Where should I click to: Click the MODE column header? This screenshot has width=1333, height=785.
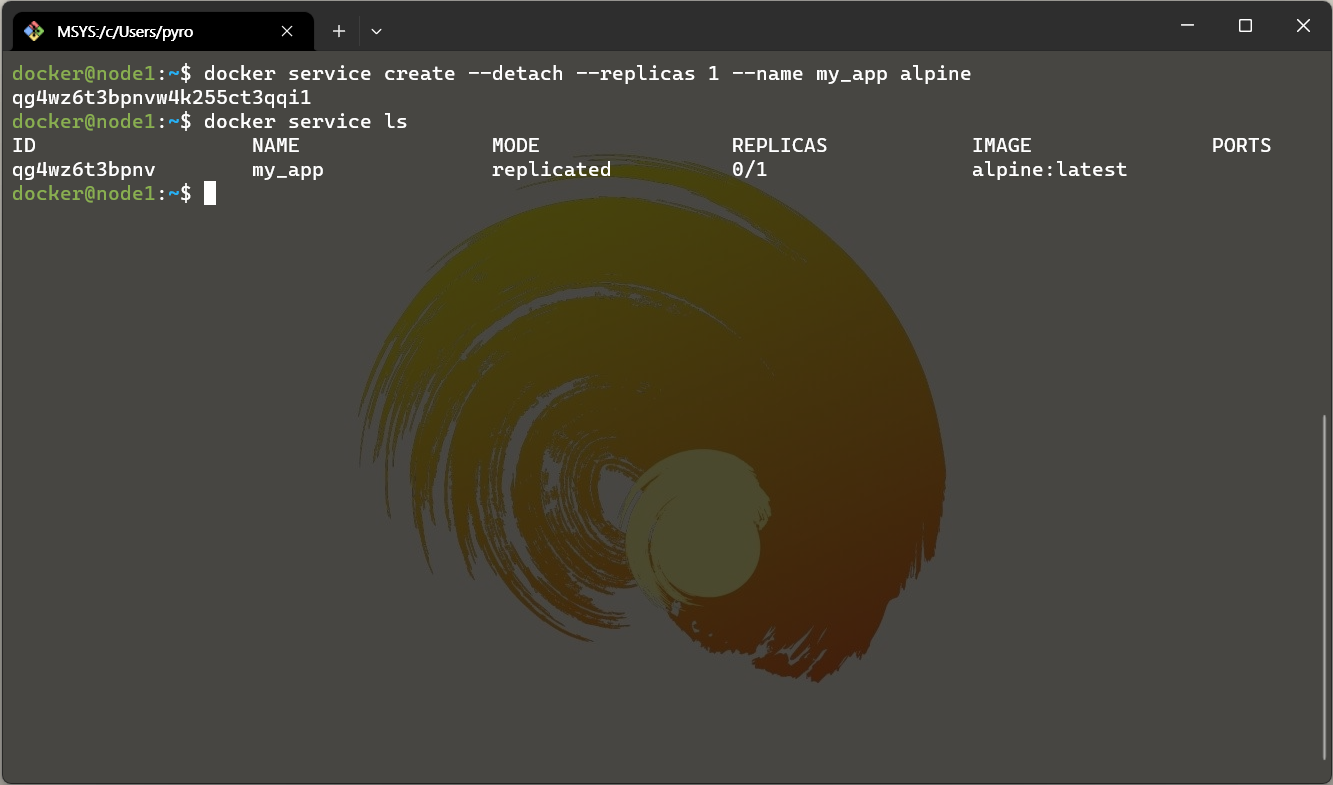coord(516,145)
